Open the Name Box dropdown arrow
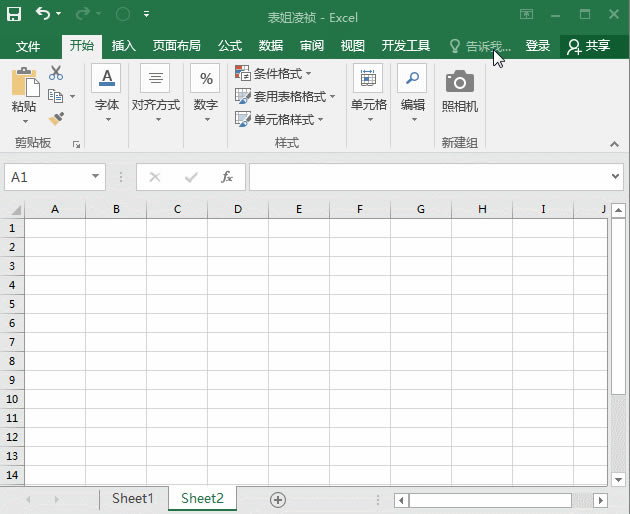The width and height of the screenshot is (630, 514). 96,177
